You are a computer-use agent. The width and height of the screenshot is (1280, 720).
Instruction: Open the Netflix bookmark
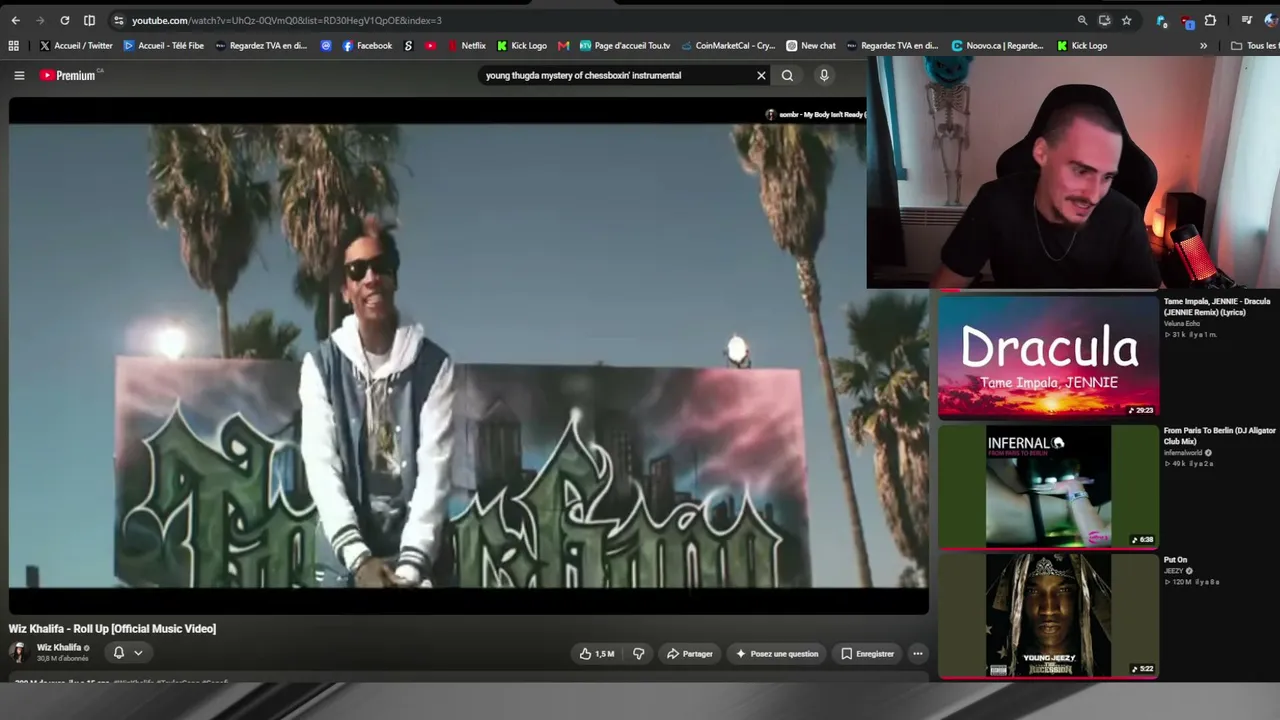point(466,45)
